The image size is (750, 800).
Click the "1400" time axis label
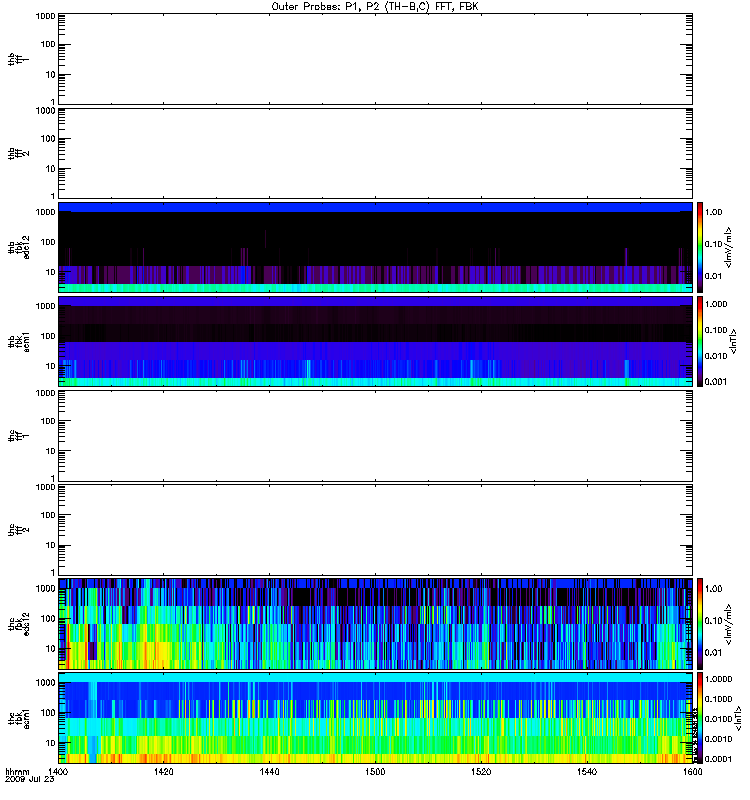coord(58,772)
